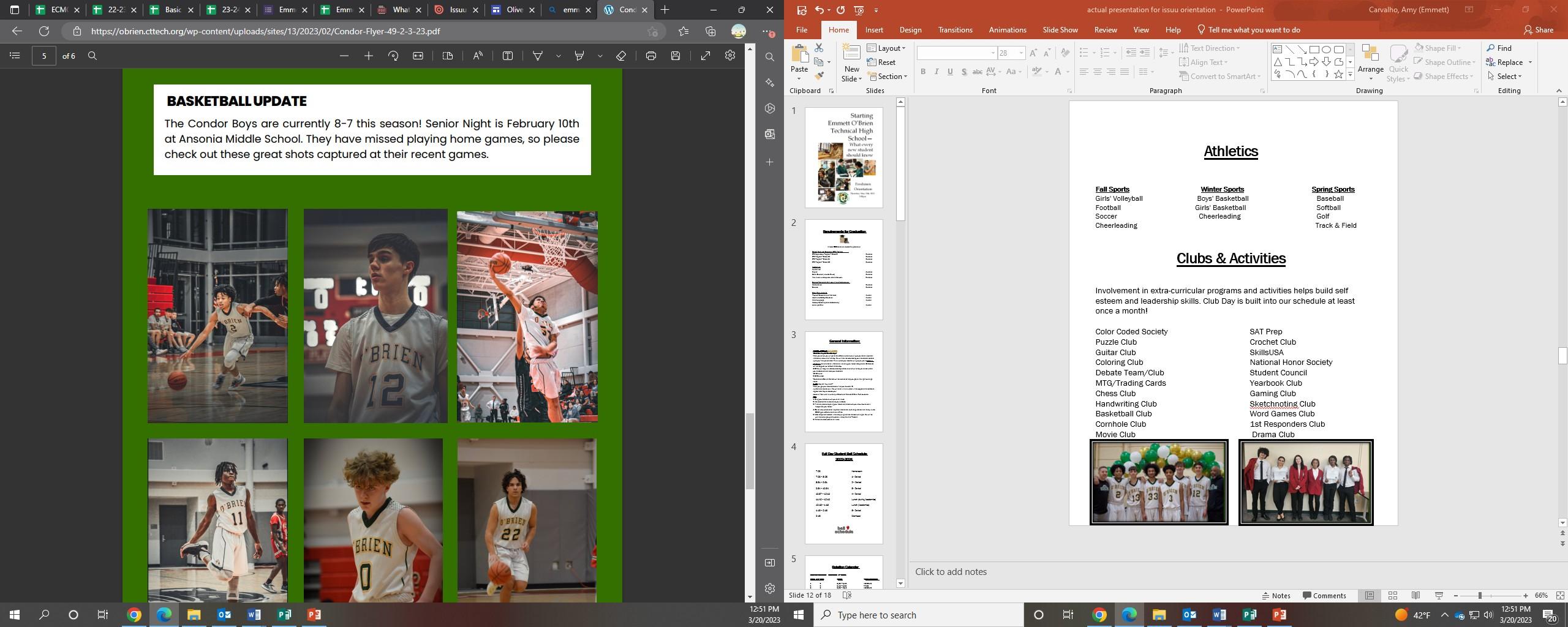
Task: Click the Format Painter brush in PowerPoint
Action: pyautogui.click(x=819, y=76)
